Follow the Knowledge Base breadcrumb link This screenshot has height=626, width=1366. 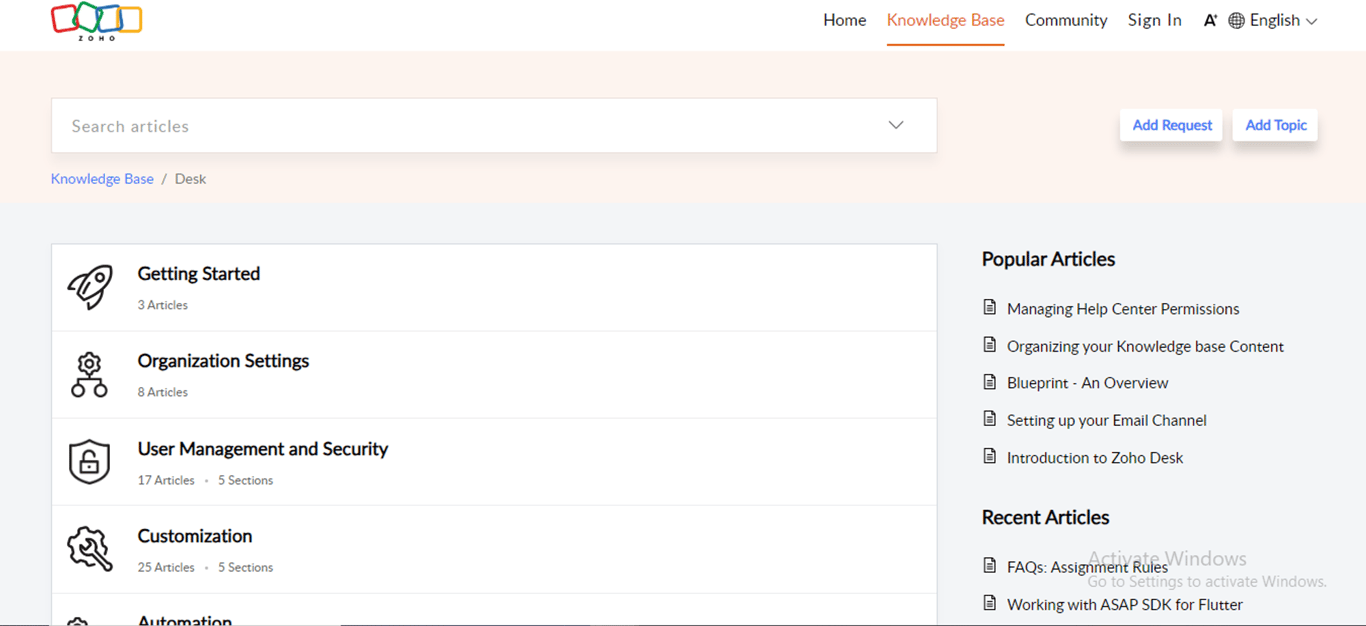(102, 178)
